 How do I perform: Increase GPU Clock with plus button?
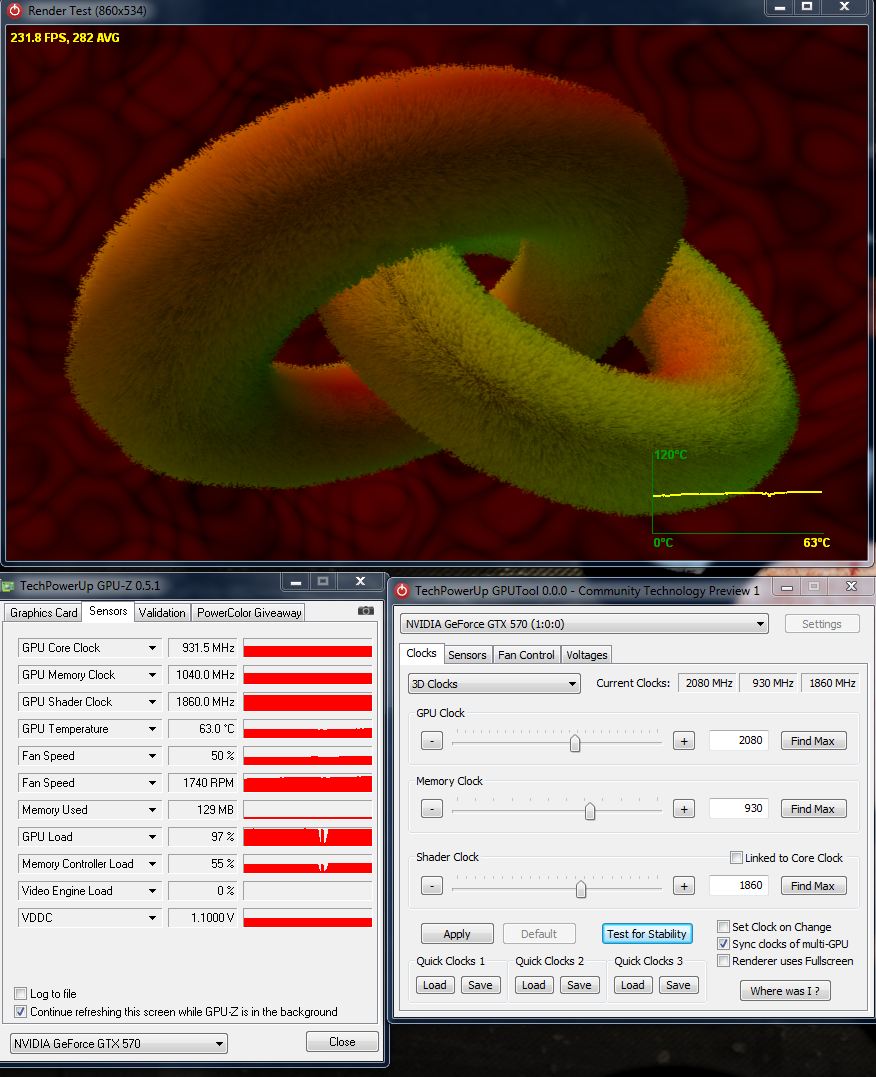pyautogui.click(x=684, y=741)
